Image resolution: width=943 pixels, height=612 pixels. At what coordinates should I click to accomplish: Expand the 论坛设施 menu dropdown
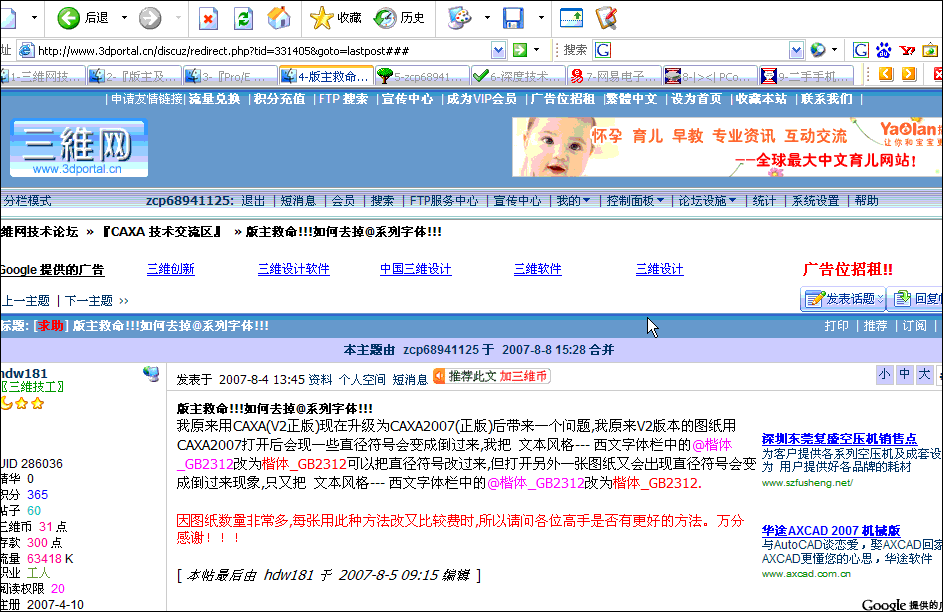[733, 201]
